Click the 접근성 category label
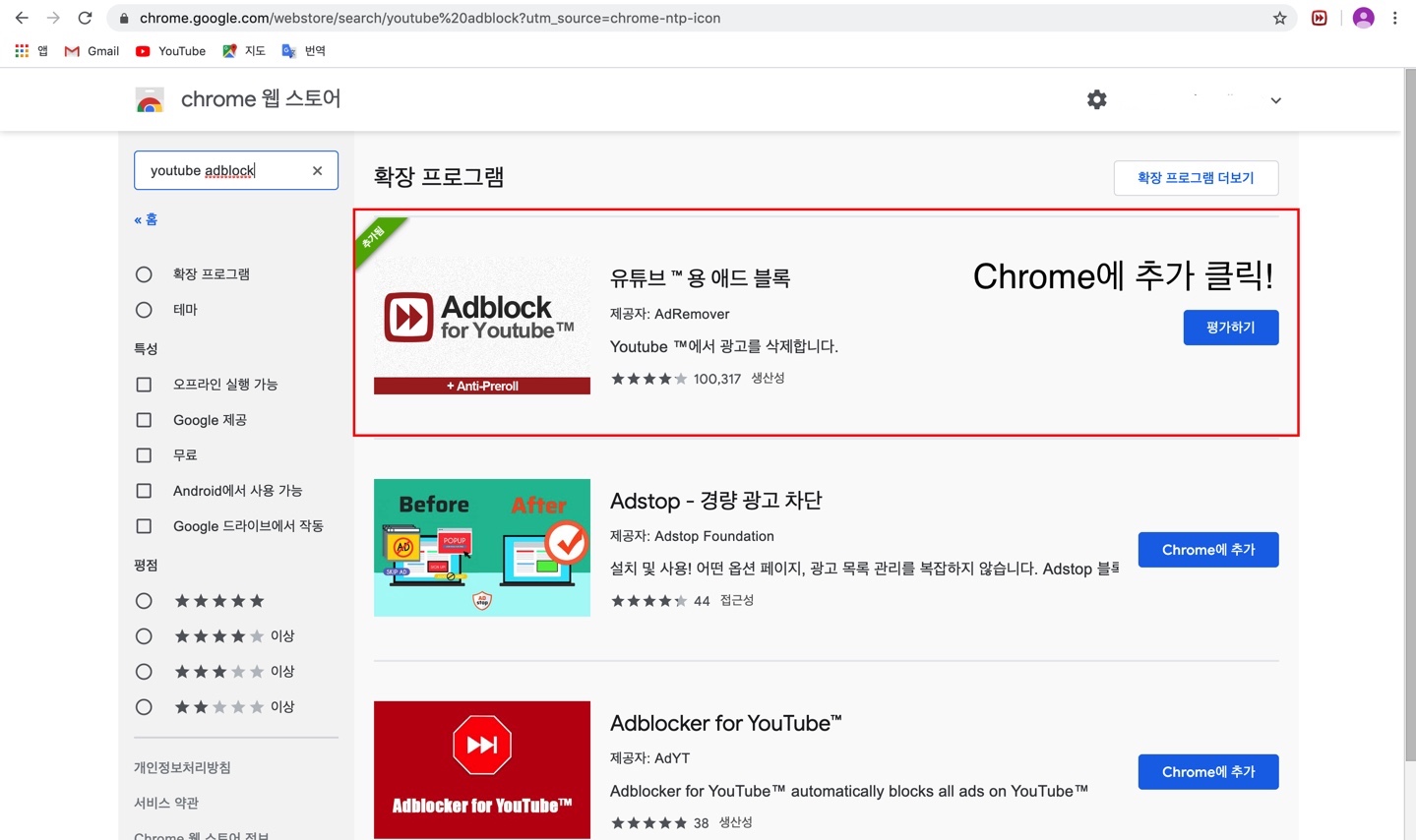Screen dimensions: 1416x840 [737, 601]
